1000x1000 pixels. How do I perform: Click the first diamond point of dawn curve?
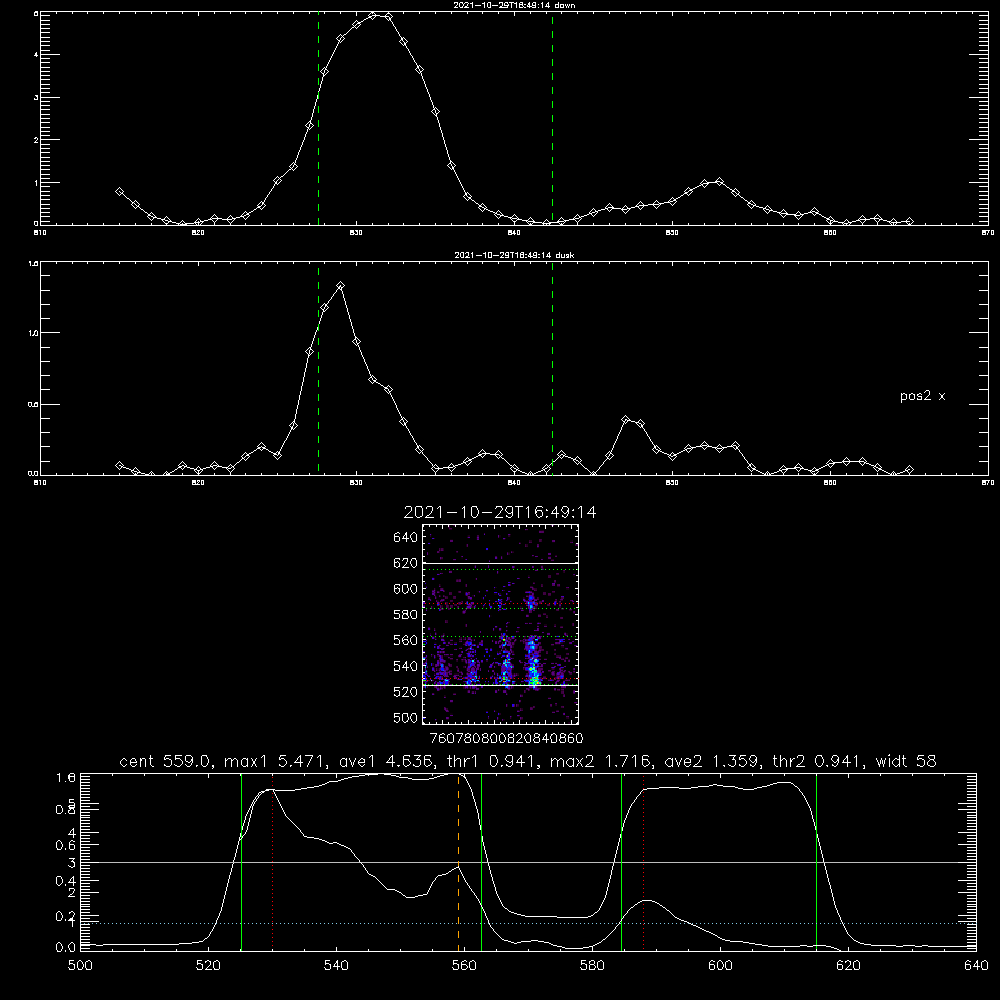click(x=119, y=191)
